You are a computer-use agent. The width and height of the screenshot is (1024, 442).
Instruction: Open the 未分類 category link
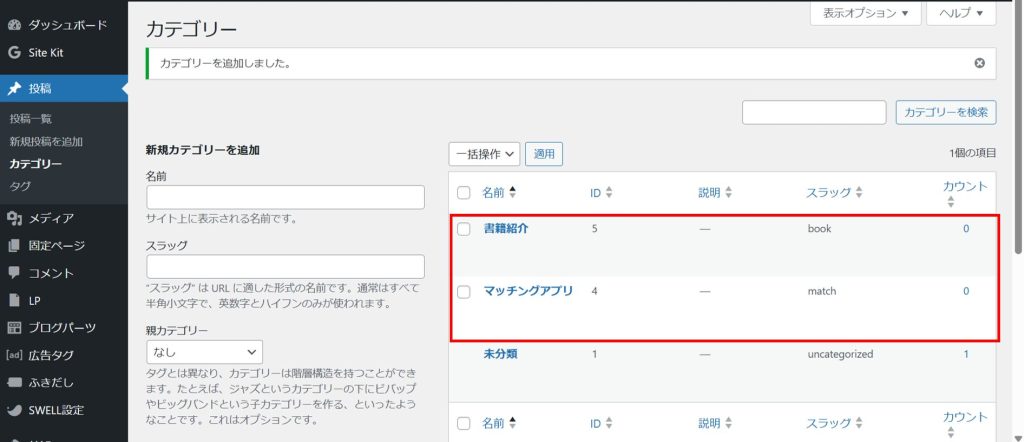pyautogui.click(x=499, y=354)
